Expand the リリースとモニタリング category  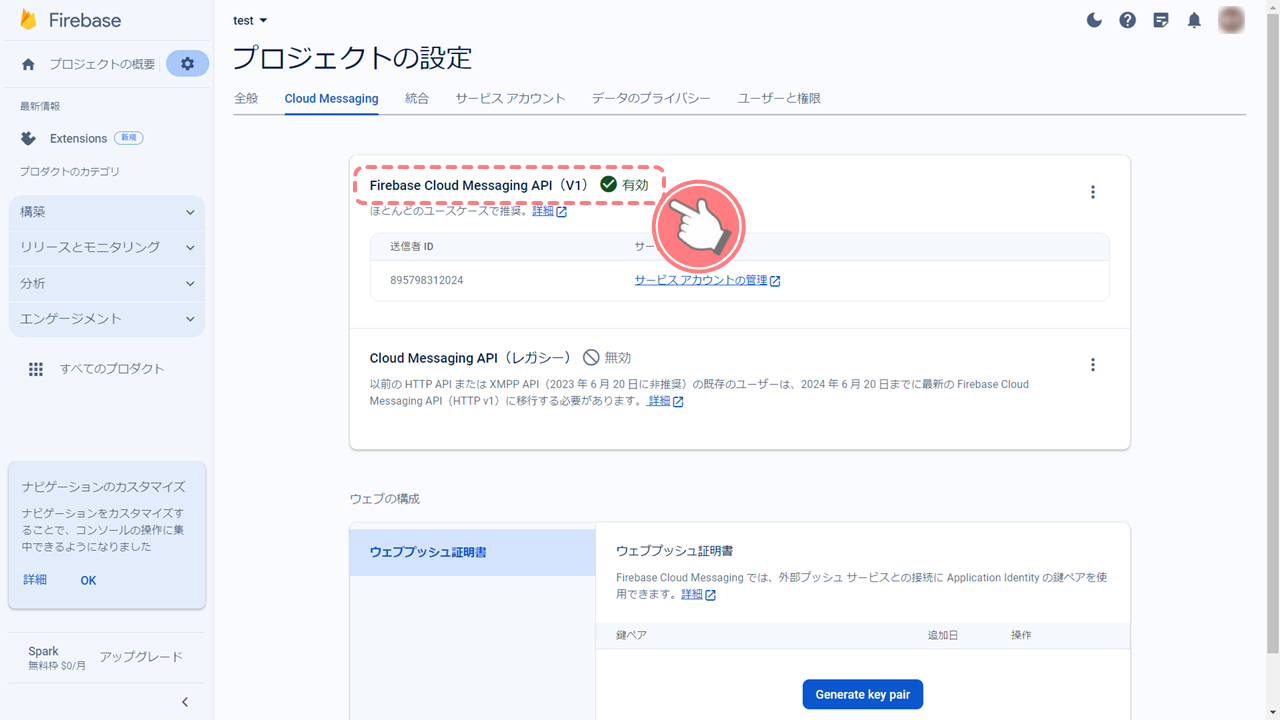(x=106, y=247)
